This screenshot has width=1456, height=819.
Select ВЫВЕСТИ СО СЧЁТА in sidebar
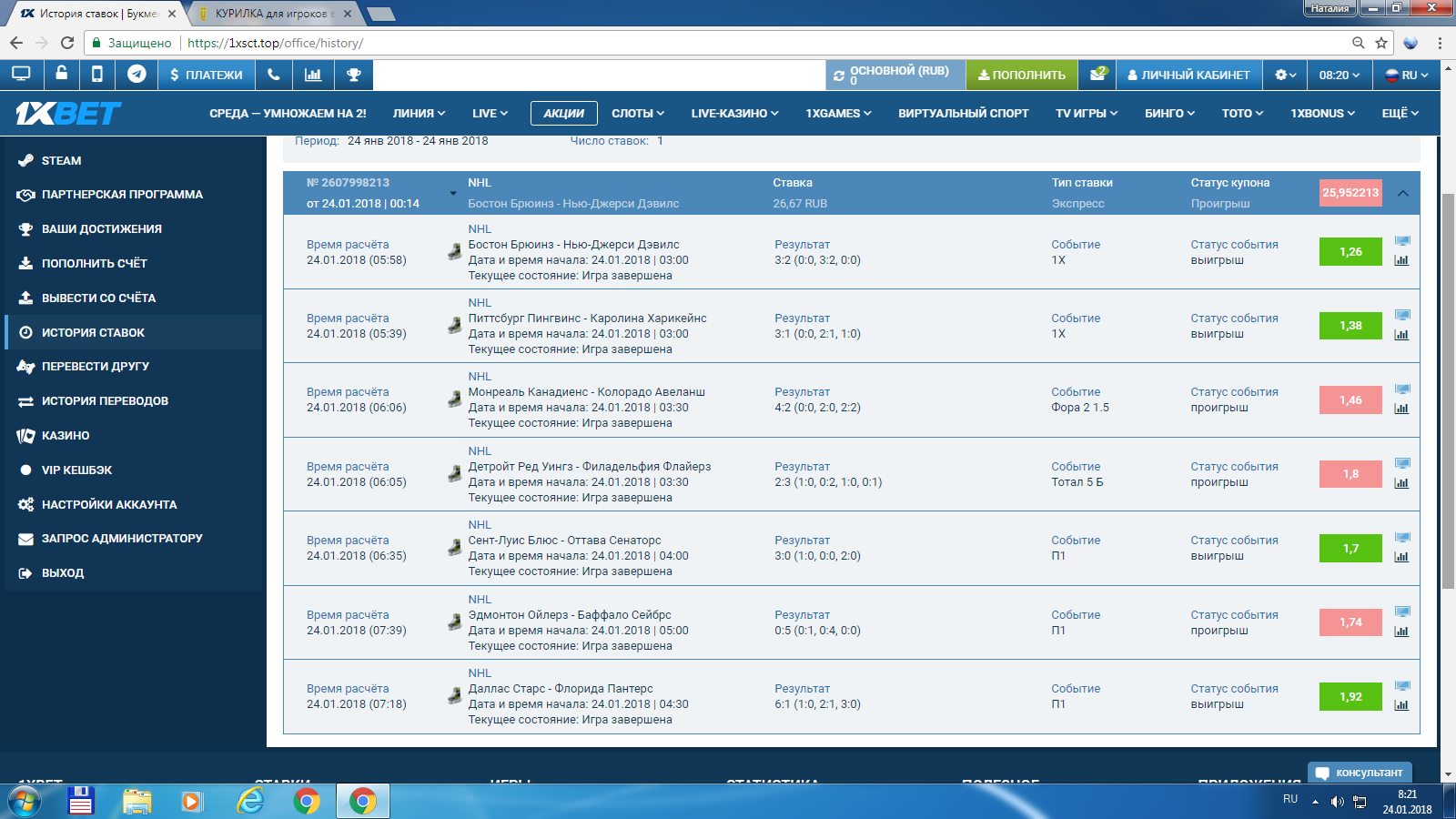pos(98,298)
